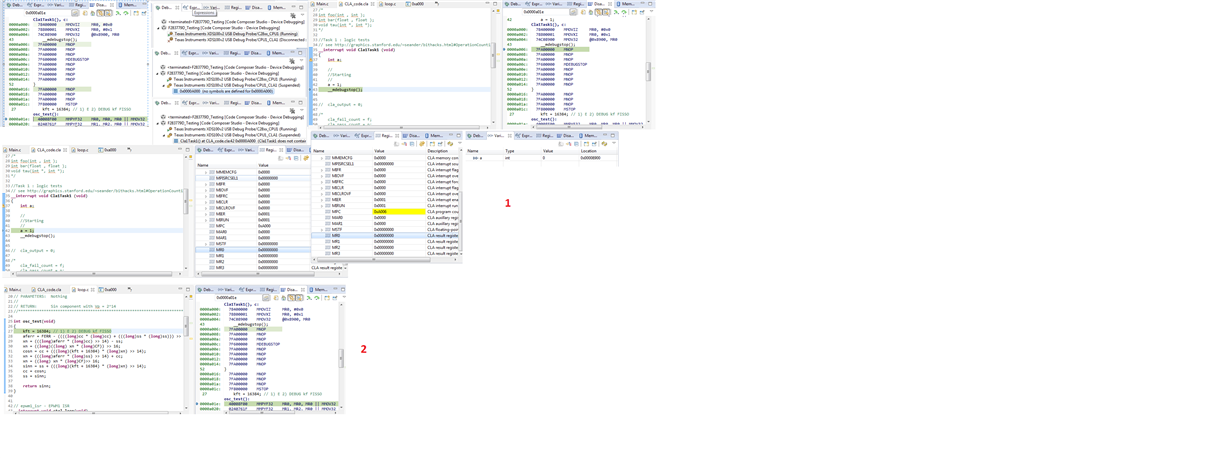Expand MIFR register in left Registers view

point(206,184)
